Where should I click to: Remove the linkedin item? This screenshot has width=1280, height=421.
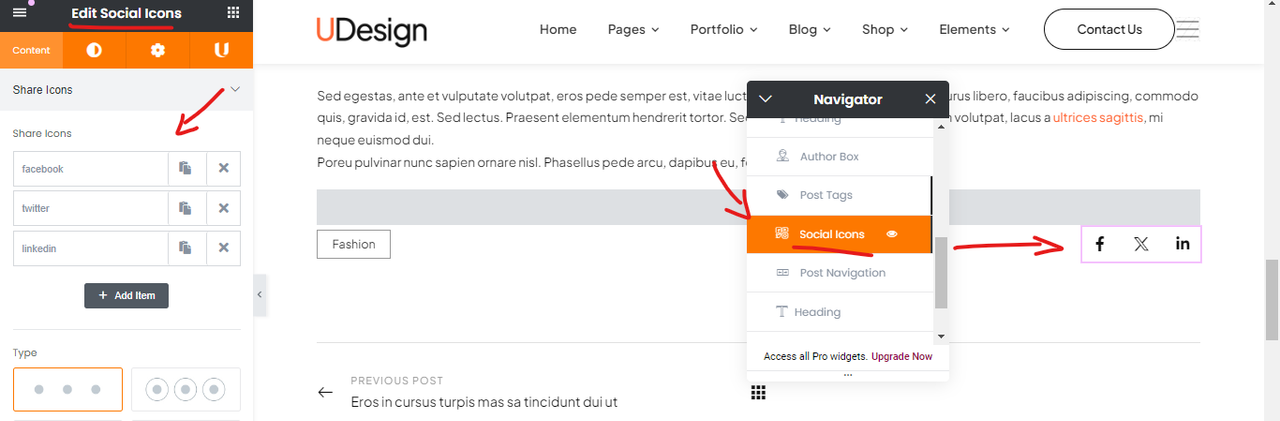pos(224,247)
